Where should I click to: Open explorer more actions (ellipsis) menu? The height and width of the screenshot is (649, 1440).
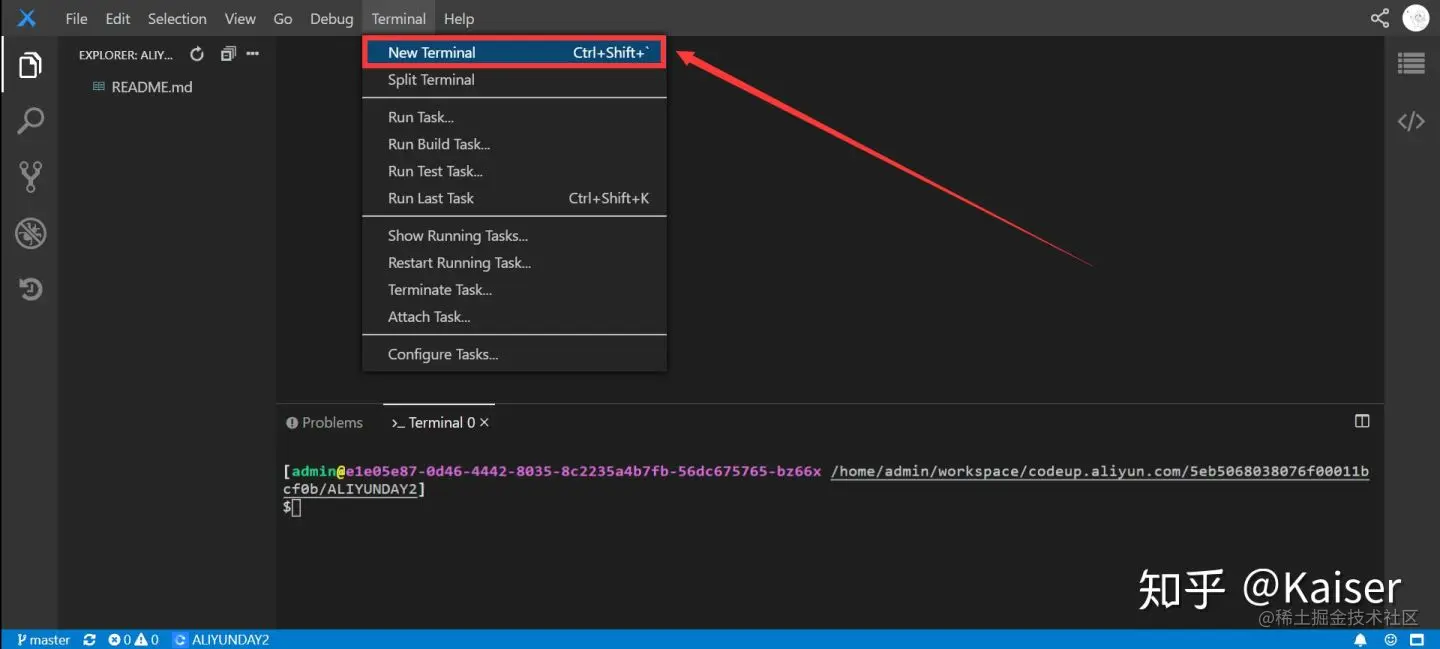[x=252, y=54]
